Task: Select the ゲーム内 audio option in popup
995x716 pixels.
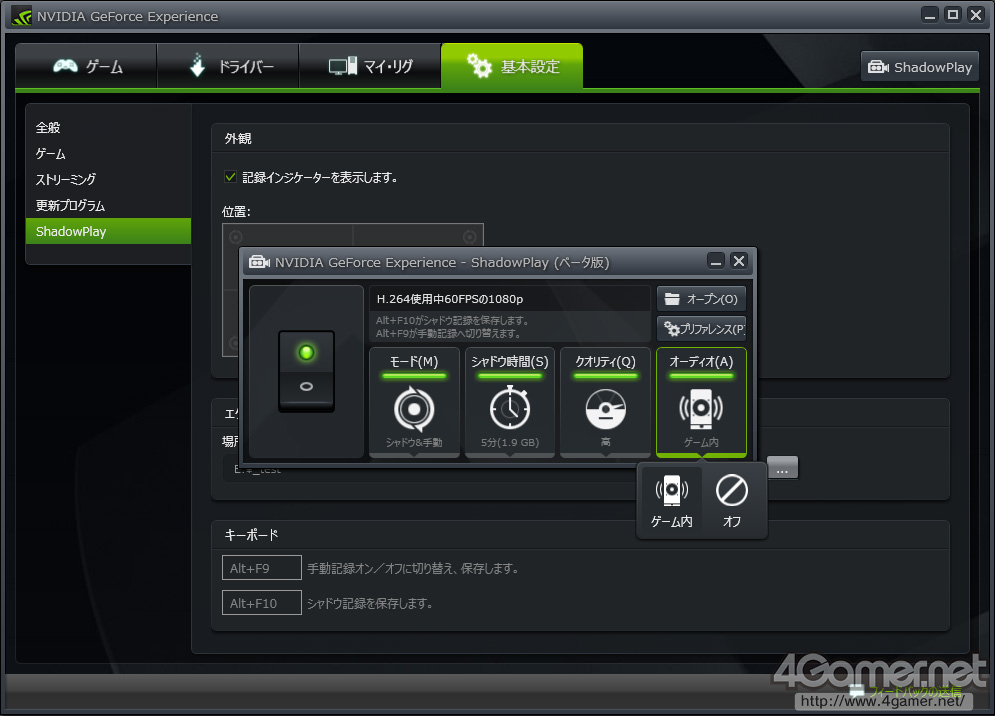Action: 671,501
